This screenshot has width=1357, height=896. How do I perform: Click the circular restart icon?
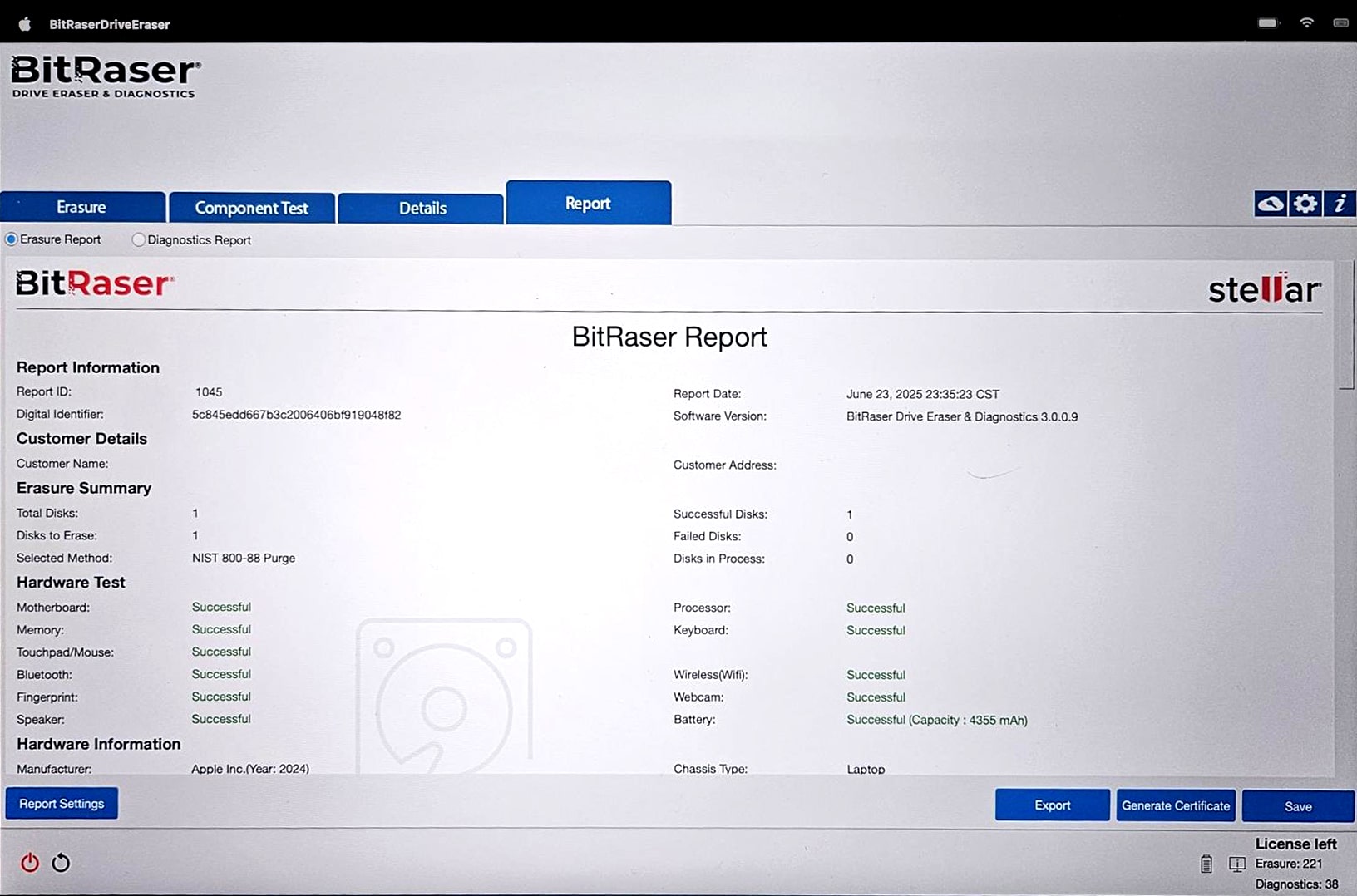tap(61, 863)
